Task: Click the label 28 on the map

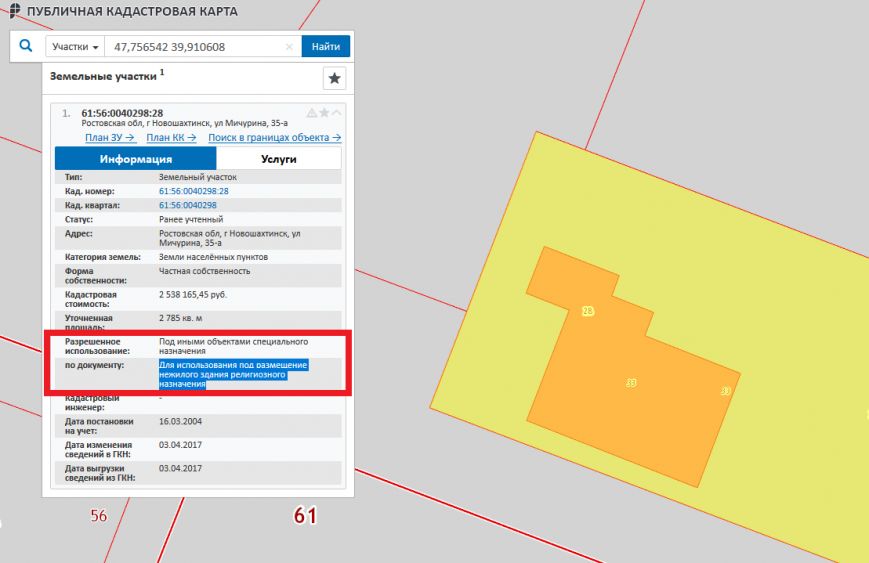Action: coord(587,311)
